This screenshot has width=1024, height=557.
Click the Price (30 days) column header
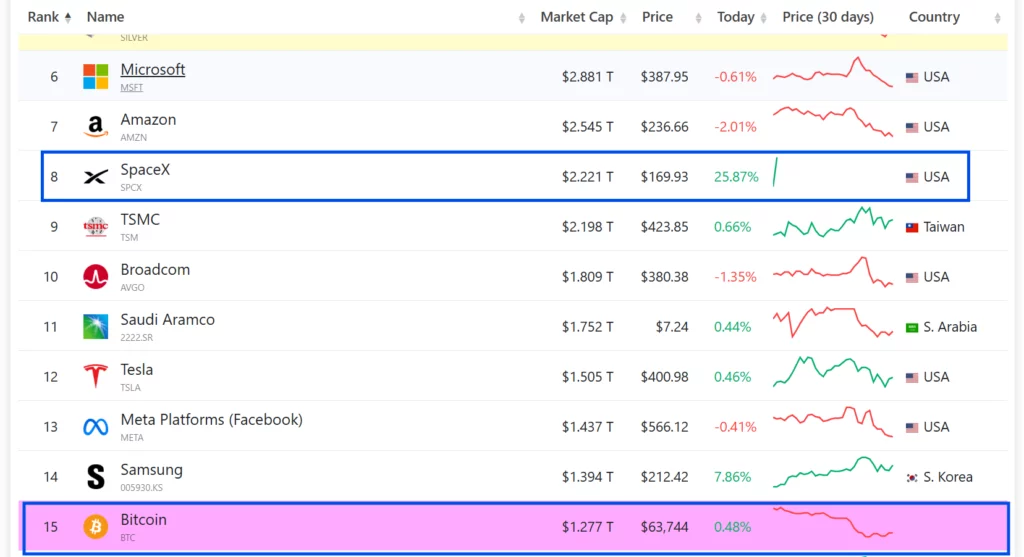click(828, 17)
